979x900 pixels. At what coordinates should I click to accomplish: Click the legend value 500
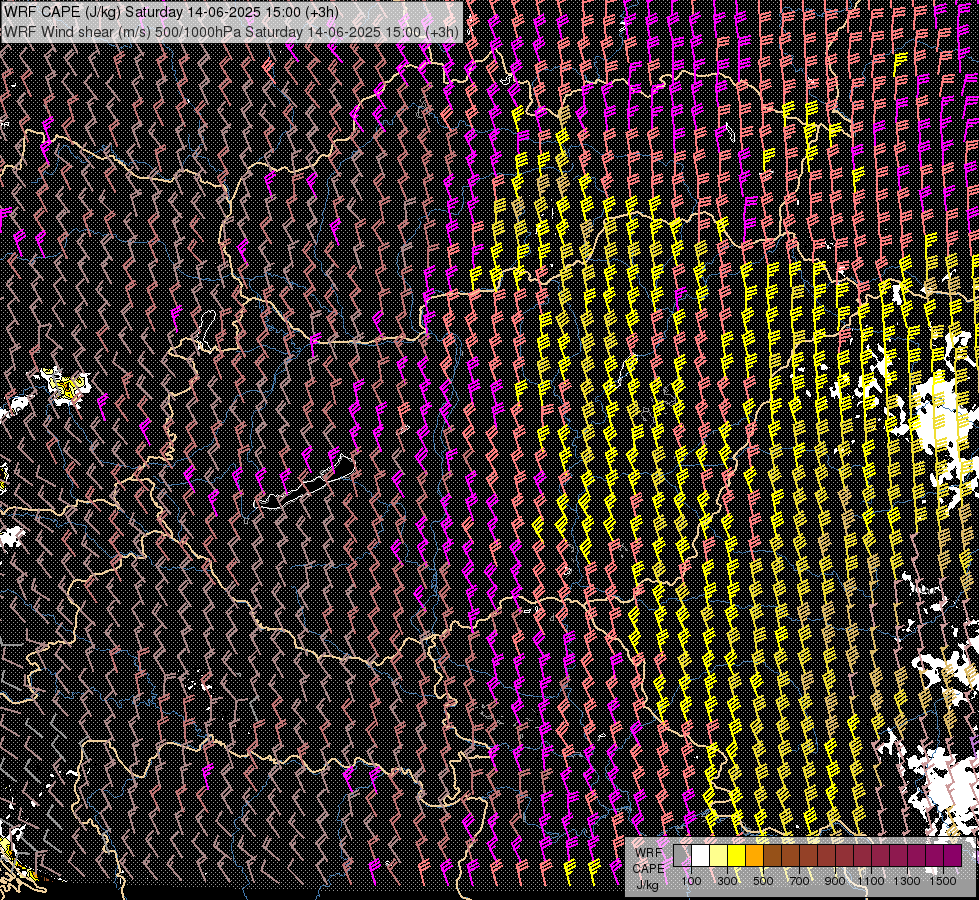pos(763,881)
